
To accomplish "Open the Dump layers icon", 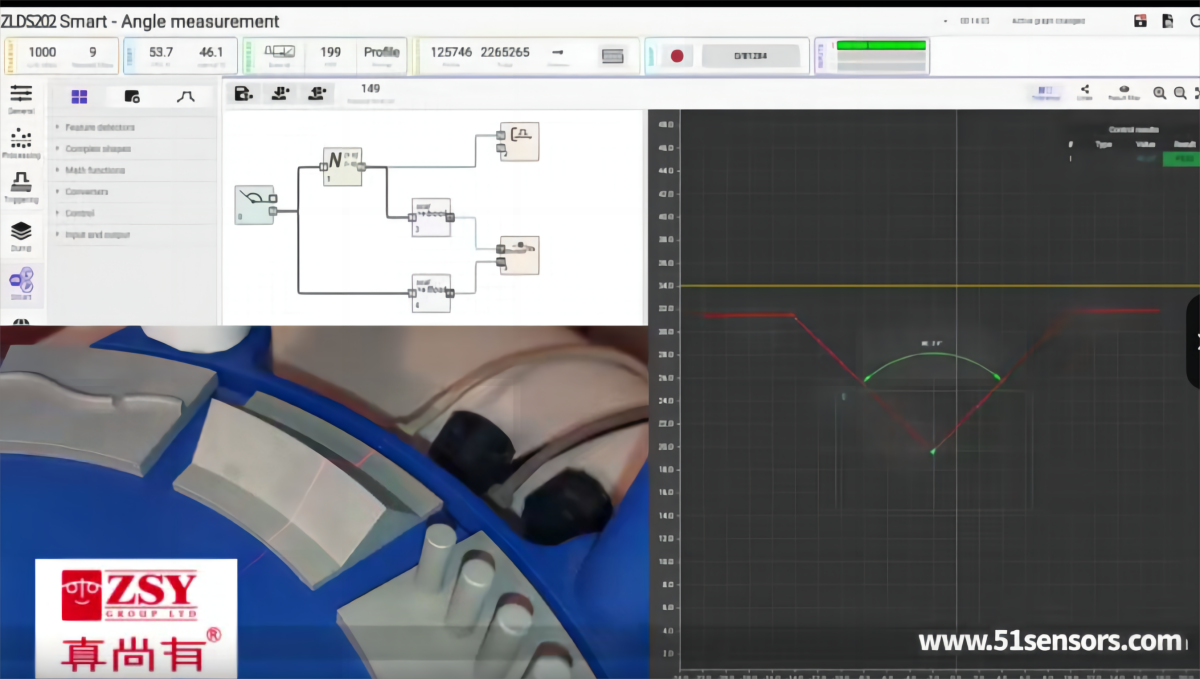I will (21, 234).
